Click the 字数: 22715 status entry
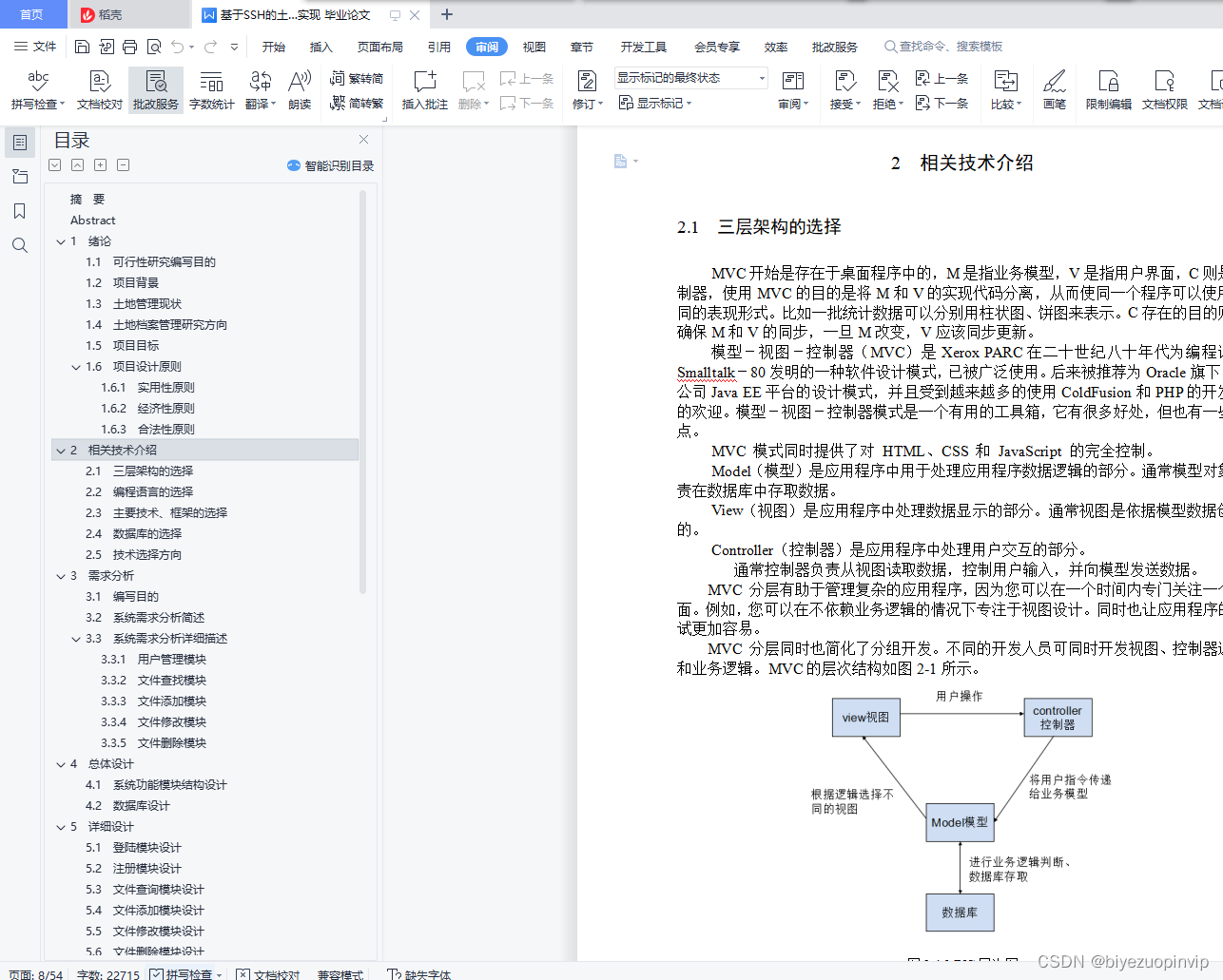 click(107, 974)
